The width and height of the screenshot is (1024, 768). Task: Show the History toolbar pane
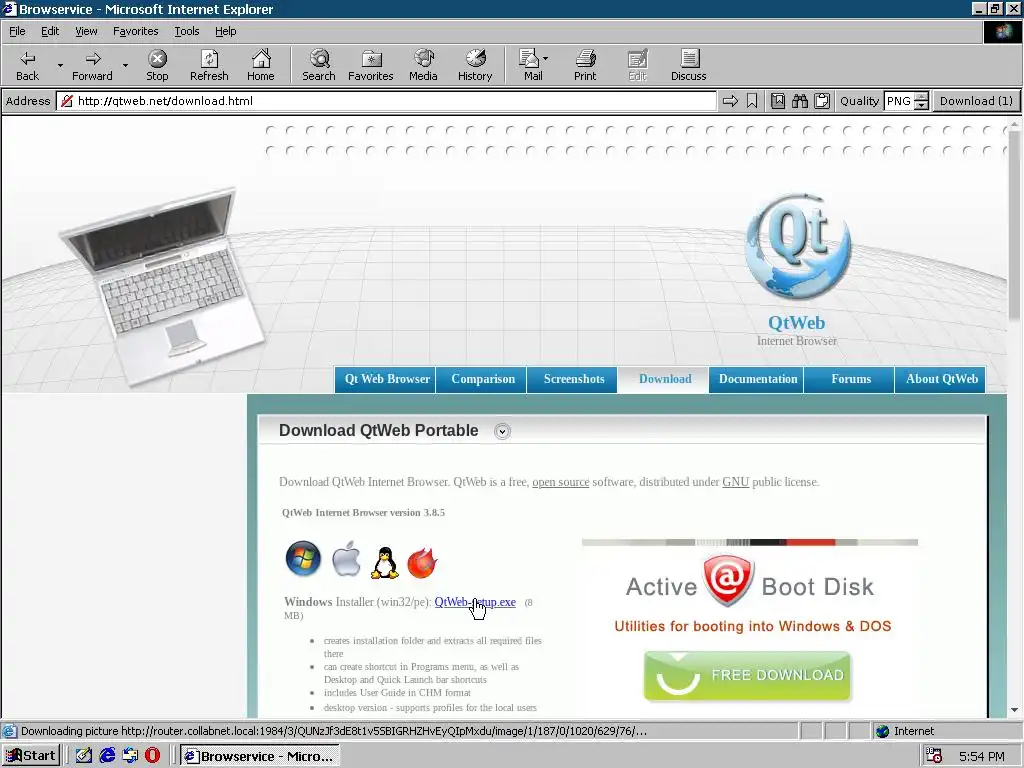tap(475, 65)
